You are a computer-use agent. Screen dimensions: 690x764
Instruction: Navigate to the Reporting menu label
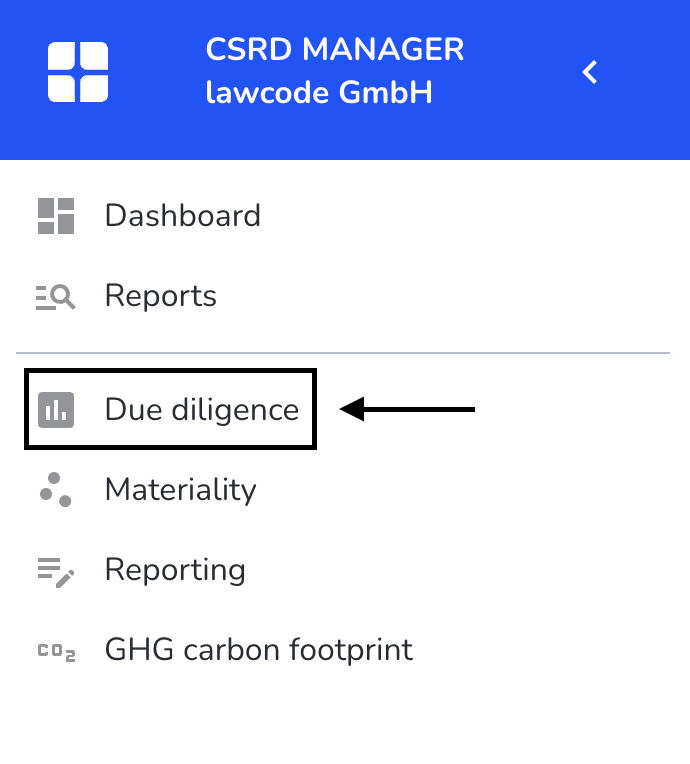point(175,570)
